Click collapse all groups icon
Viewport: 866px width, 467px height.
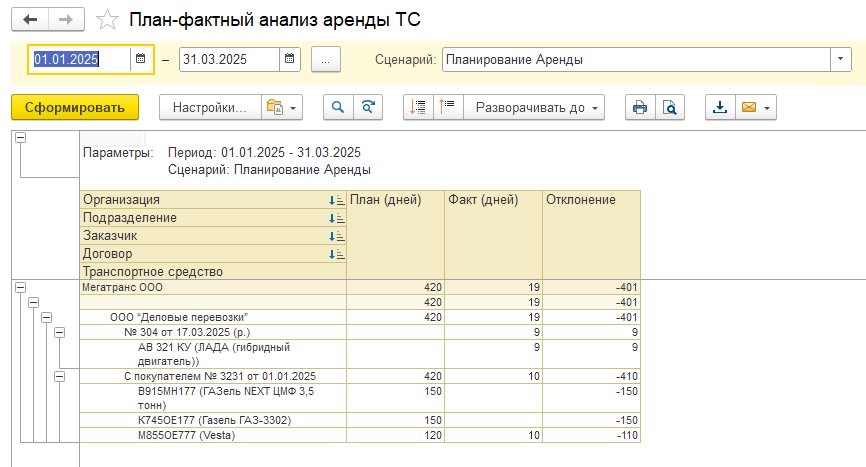tap(448, 107)
